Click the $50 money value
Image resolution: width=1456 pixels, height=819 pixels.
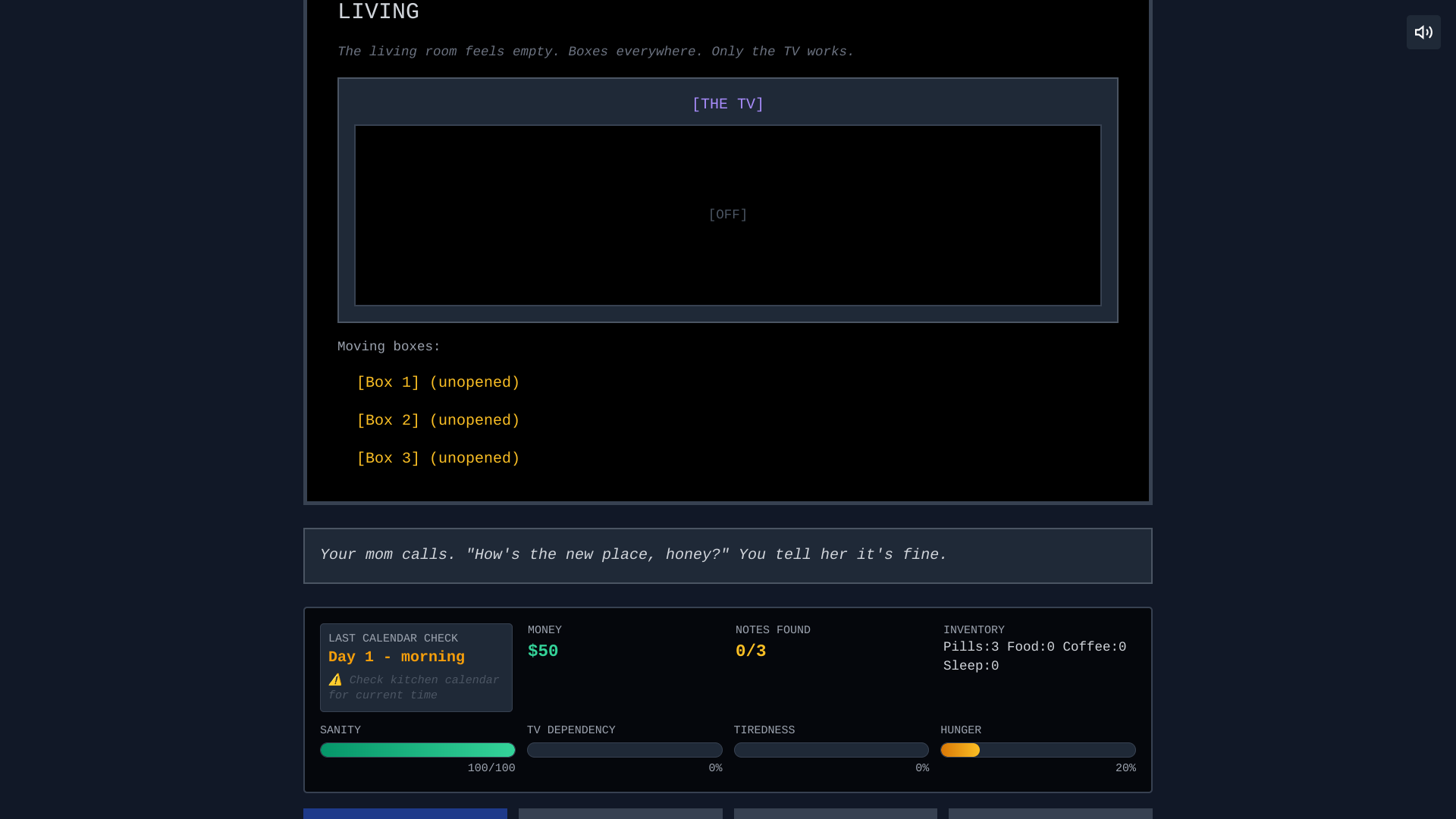(x=543, y=651)
